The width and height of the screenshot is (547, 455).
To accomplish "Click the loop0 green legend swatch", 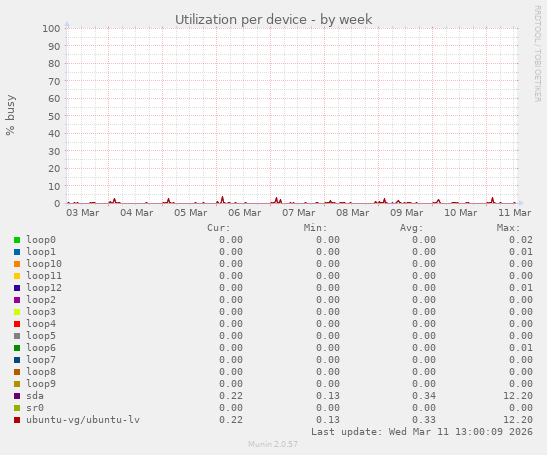I will click(17, 240).
